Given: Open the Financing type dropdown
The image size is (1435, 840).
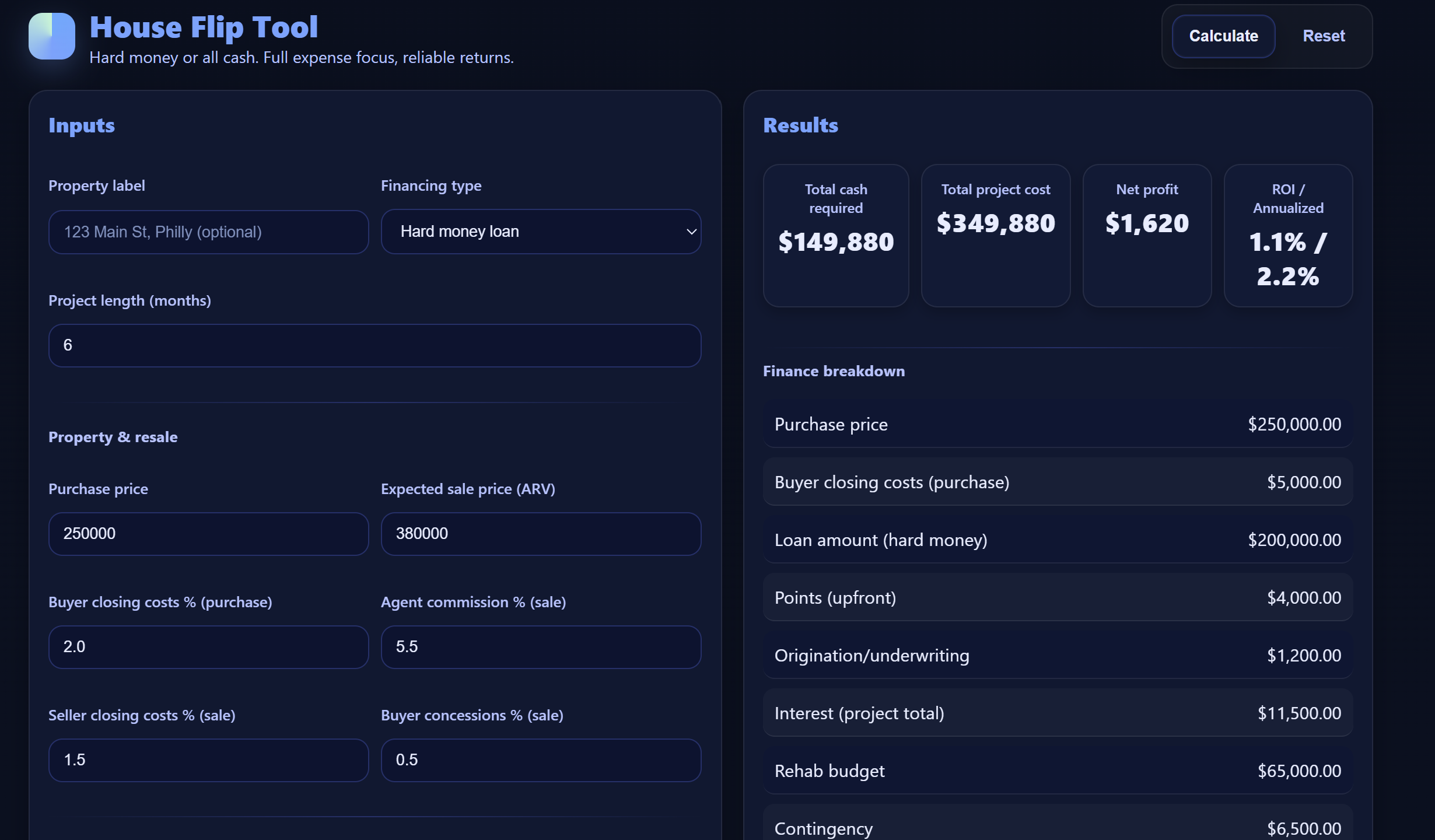Looking at the screenshot, I should click(540, 232).
